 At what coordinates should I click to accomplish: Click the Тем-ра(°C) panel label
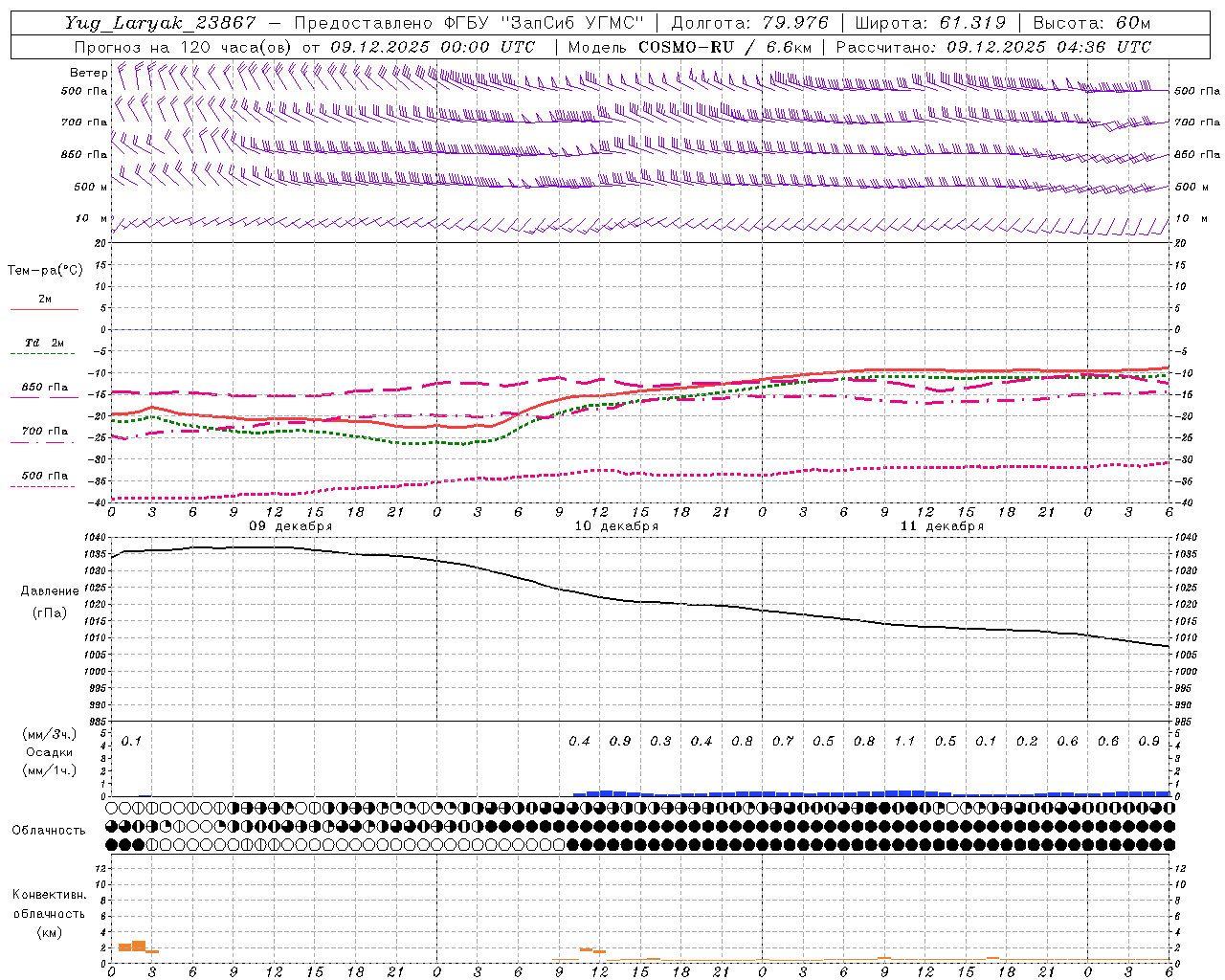coord(45,271)
